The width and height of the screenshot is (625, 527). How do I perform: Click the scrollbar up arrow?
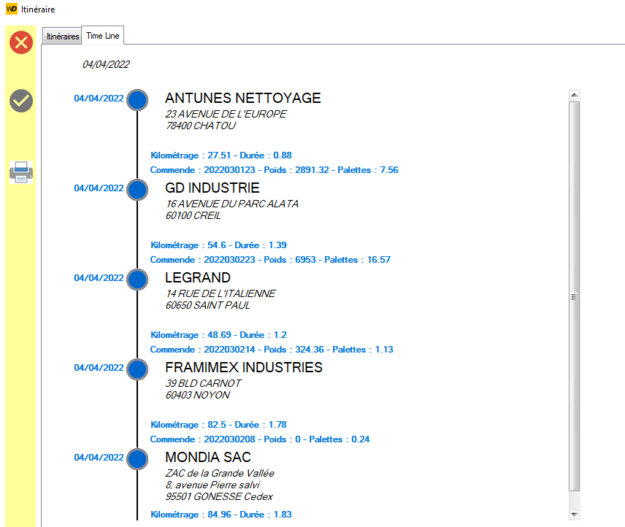pos(573,96)
